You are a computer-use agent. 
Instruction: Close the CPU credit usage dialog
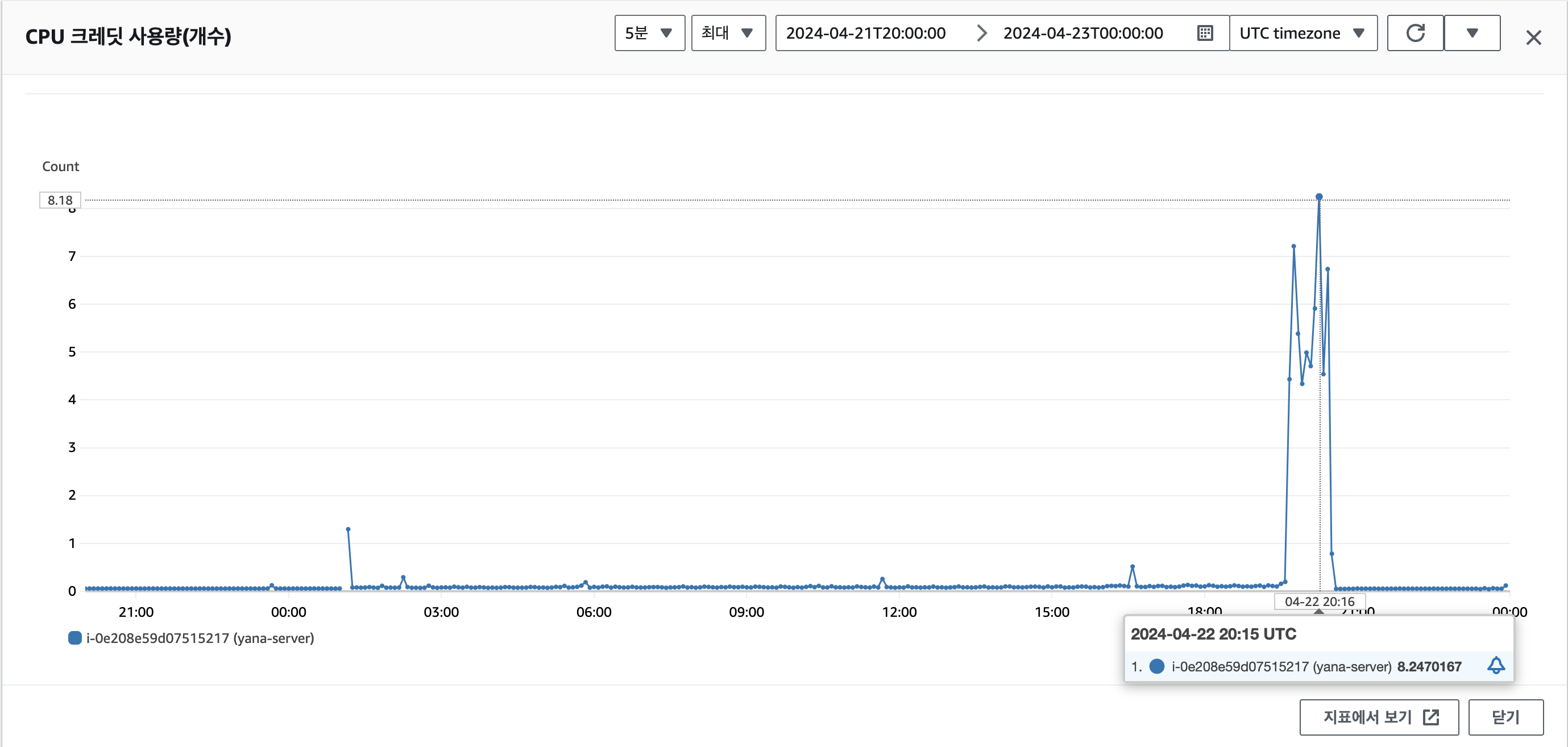[1533, 38]
